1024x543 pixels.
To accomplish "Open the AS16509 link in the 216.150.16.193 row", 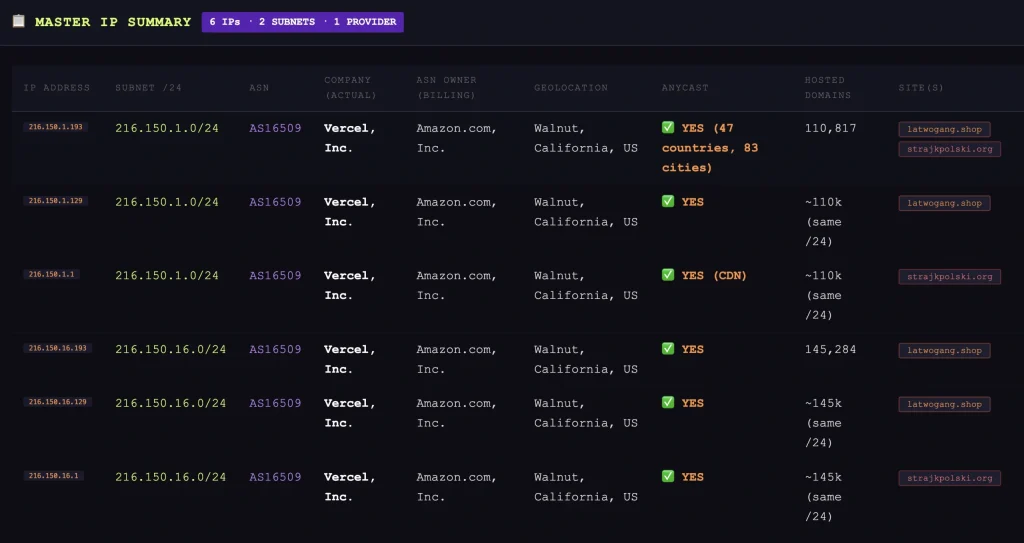I will pos(275,349).
